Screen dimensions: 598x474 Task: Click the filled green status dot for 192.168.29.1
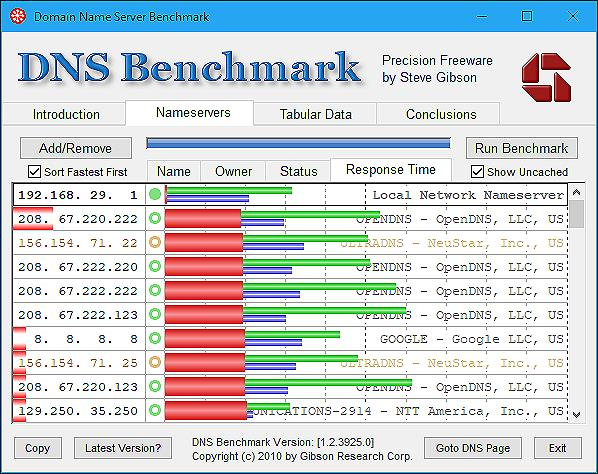click(x=155, y=194)
